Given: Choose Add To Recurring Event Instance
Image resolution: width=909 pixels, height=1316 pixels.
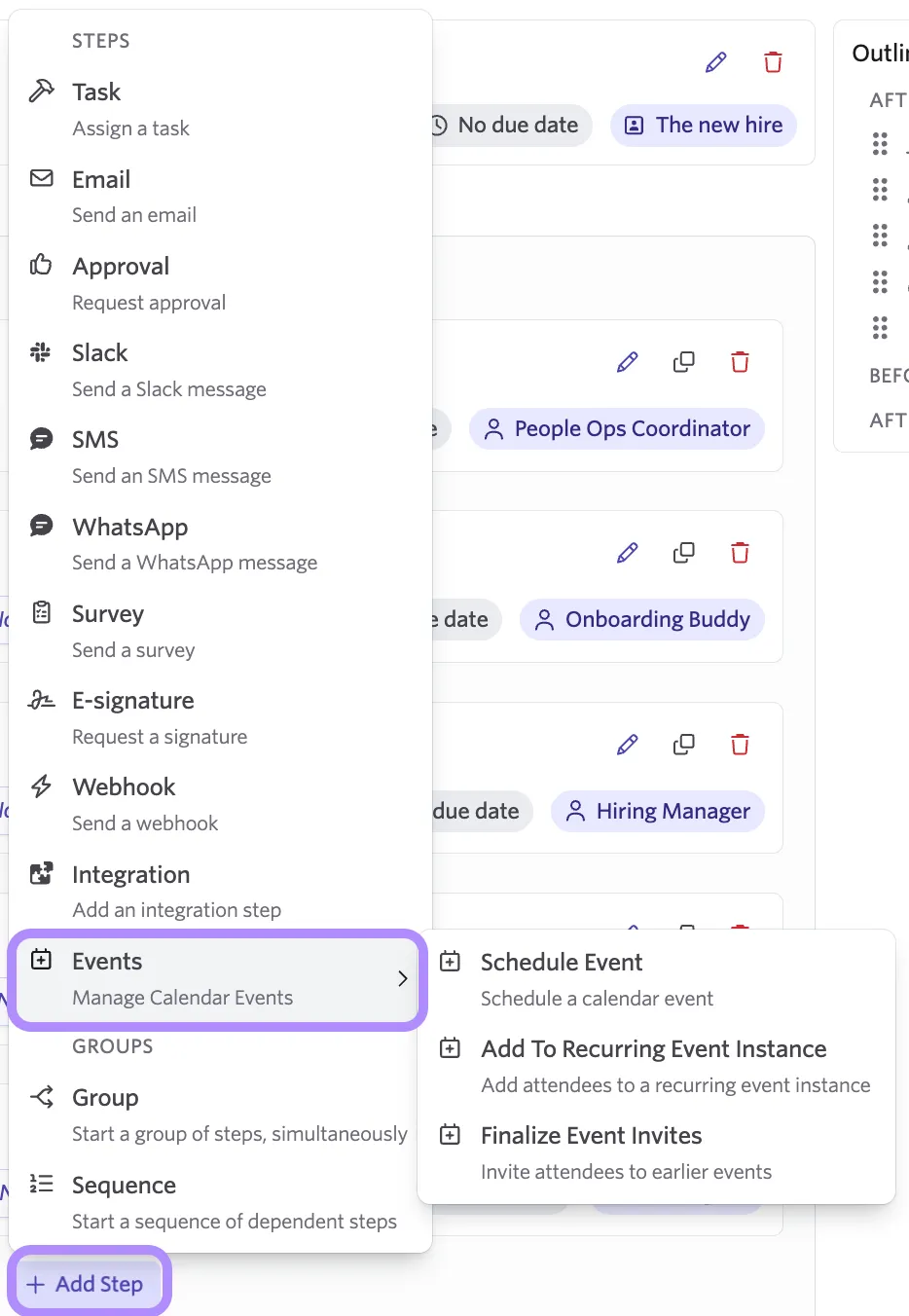Looking at the screenshot, I should [656, 1066].
